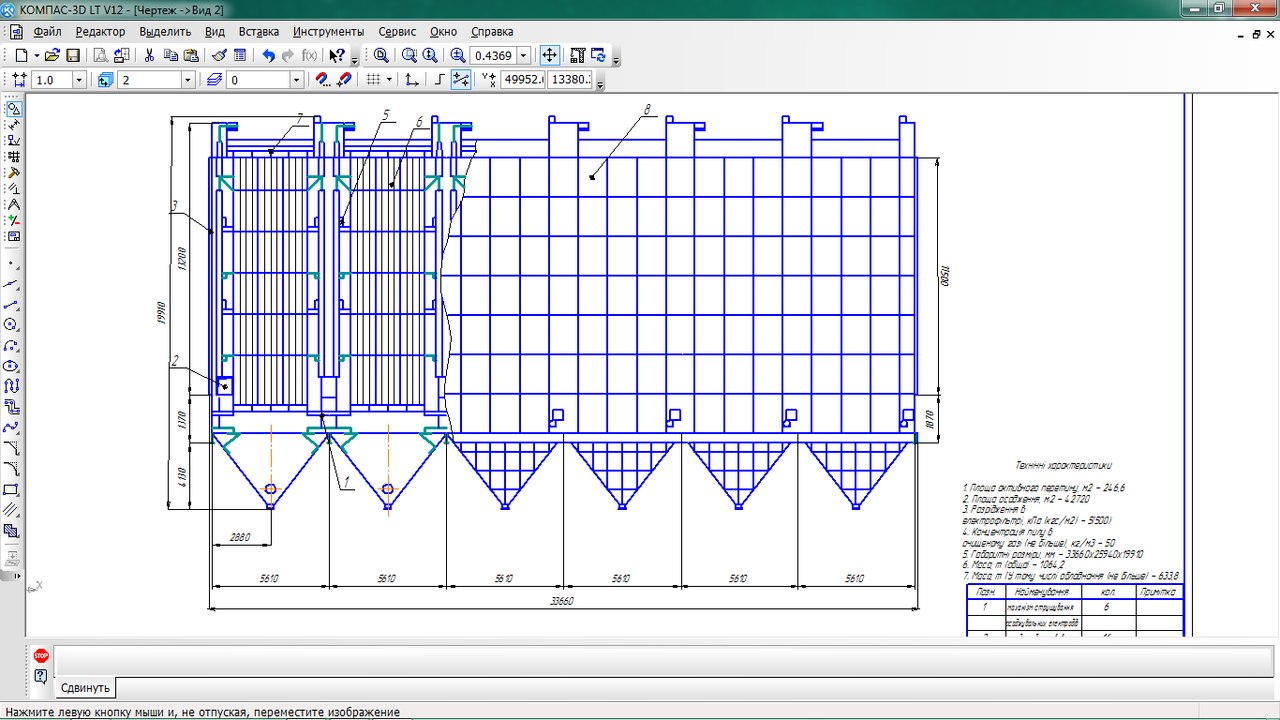This screenshot has width=1280, height=720.
Task: Select the Rectangle tool in the left toolbar
Action: click(x=12, y=490)
